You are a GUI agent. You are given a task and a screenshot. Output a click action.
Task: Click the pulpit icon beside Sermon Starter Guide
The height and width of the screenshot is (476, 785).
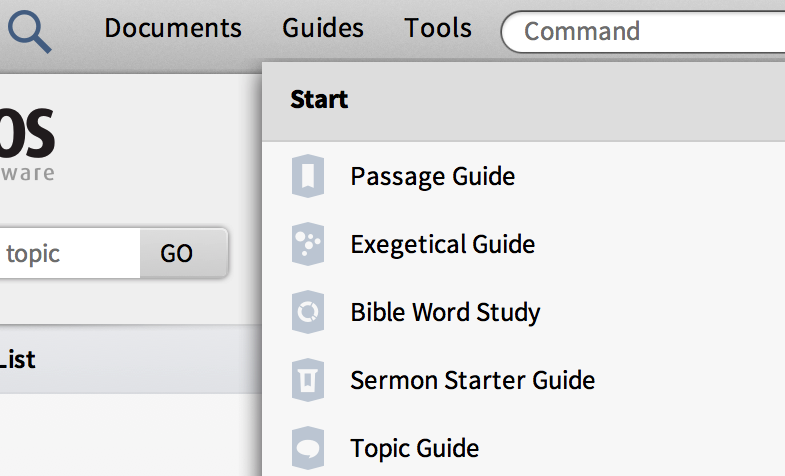pyautogui.click(x=308, y=381)
